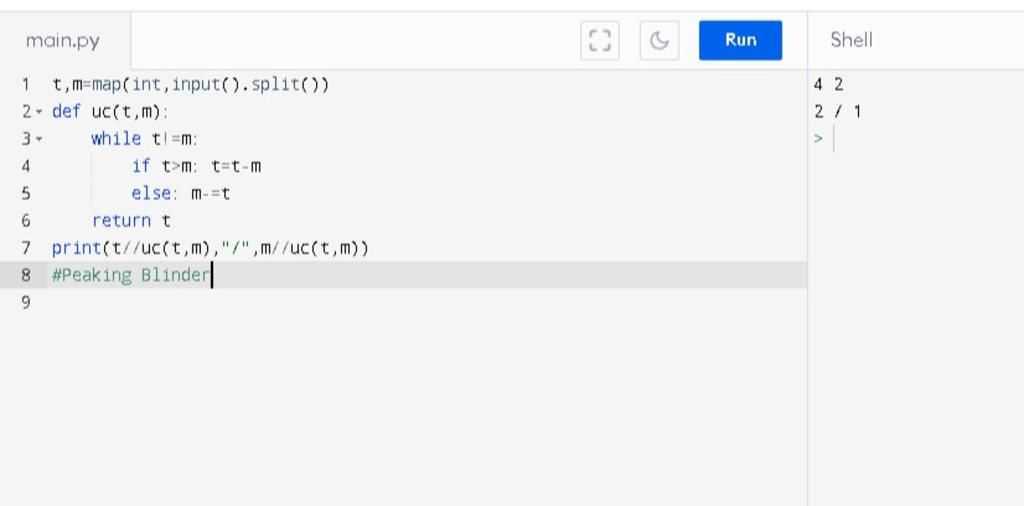Screen dimensions: 1024x506
Task: Place cursor on empty line 9
Action: coord(300,303)
